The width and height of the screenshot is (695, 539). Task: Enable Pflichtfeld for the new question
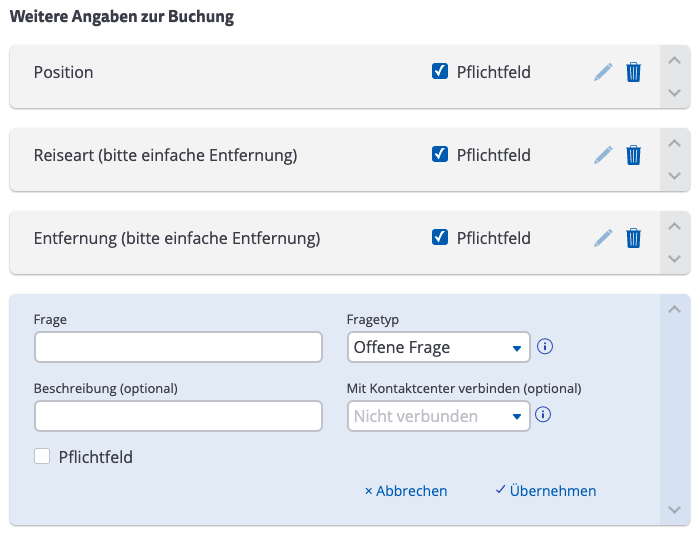42,457
